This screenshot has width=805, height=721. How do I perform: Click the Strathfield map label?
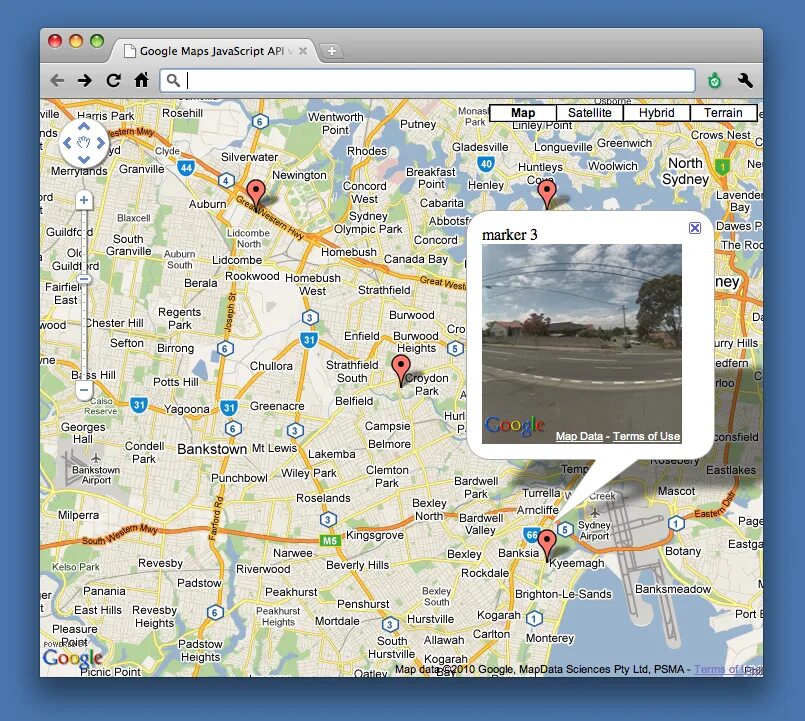(384, 290)
